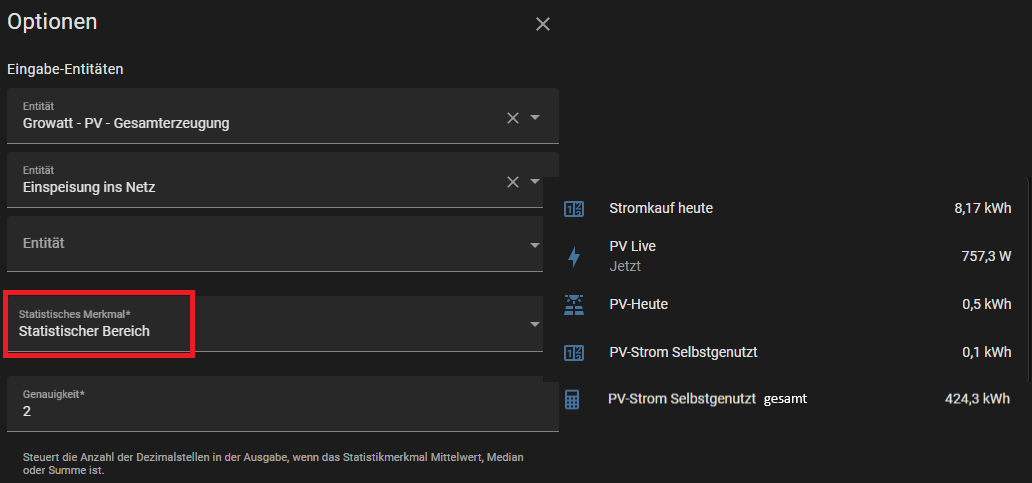Open the empty Entität dropdown arrow
The height and width of the screenshot is (483, 1032).
(535, 245)
